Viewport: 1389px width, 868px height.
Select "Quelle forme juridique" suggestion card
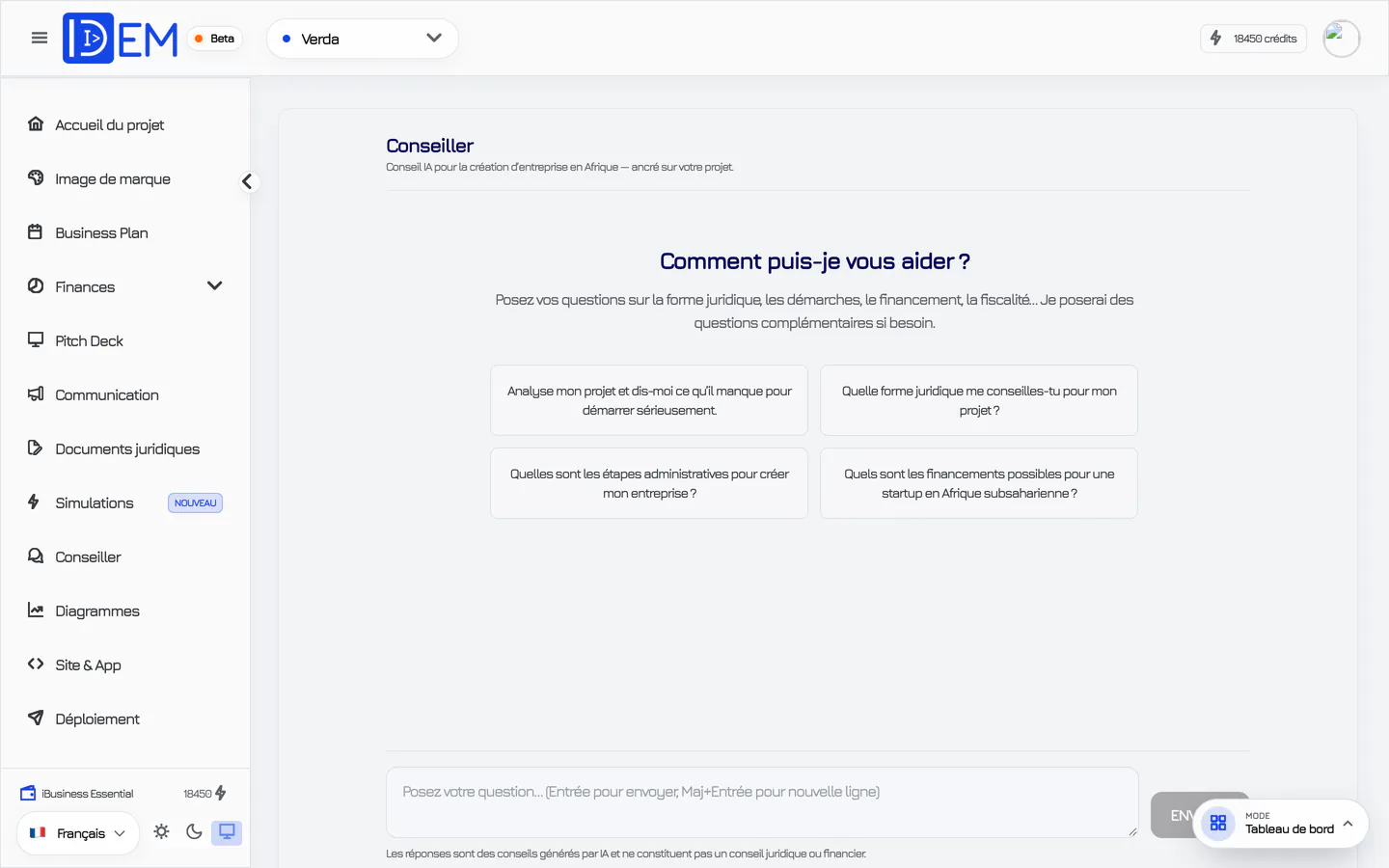tap(979, 400)
